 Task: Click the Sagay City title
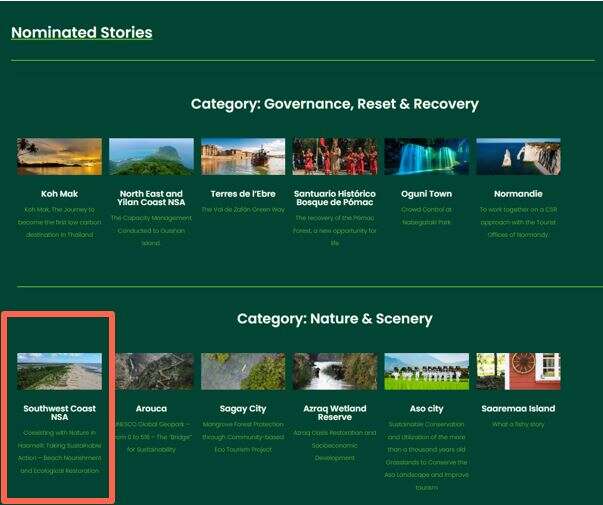pyautogui.click(x=243, y=408)
